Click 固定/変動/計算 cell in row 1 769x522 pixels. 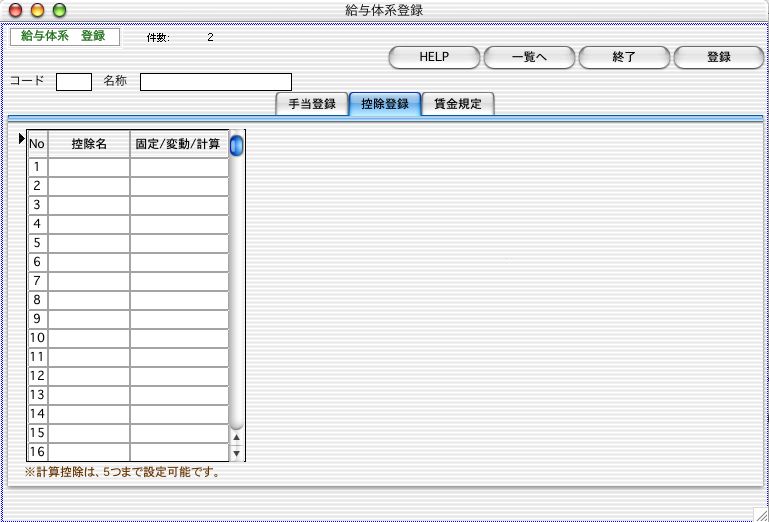tap(179, 167)
